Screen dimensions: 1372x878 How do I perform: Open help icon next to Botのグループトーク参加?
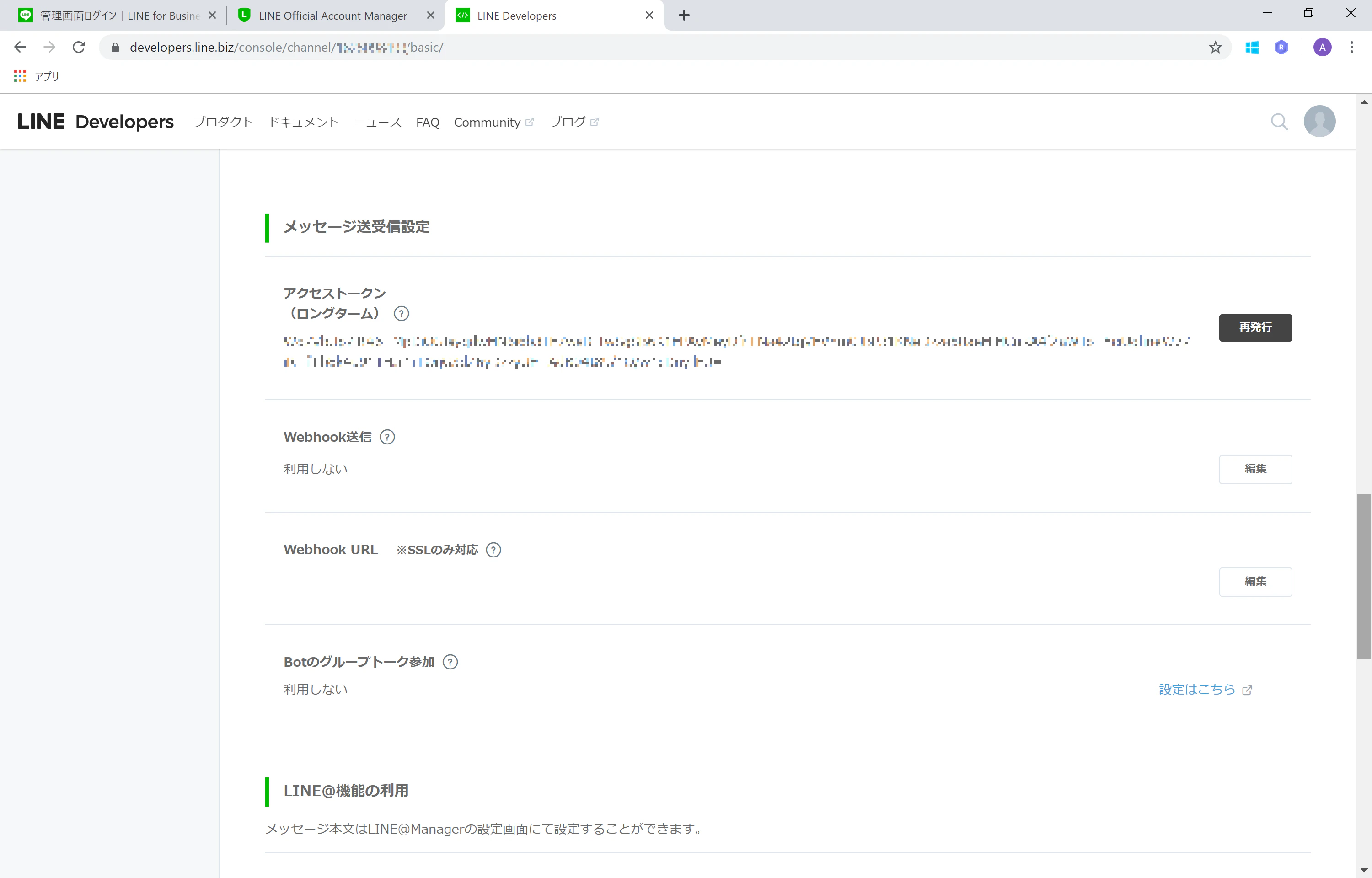tap(450, 663)
